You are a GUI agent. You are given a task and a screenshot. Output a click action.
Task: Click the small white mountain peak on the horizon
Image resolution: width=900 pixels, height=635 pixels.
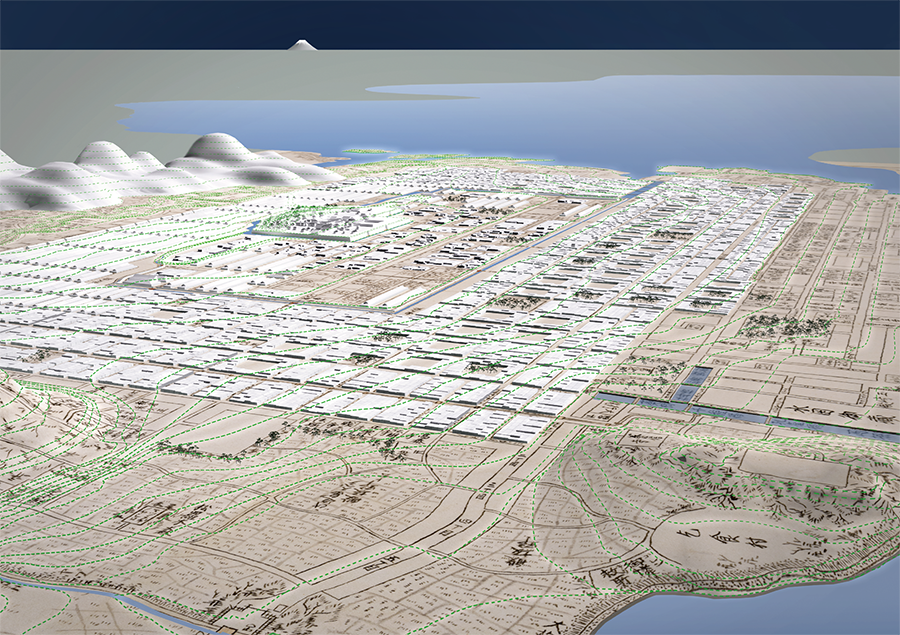(x=301, y=44)
